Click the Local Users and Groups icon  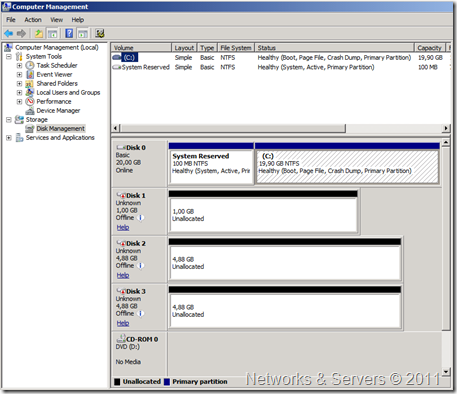pos(30,92)
